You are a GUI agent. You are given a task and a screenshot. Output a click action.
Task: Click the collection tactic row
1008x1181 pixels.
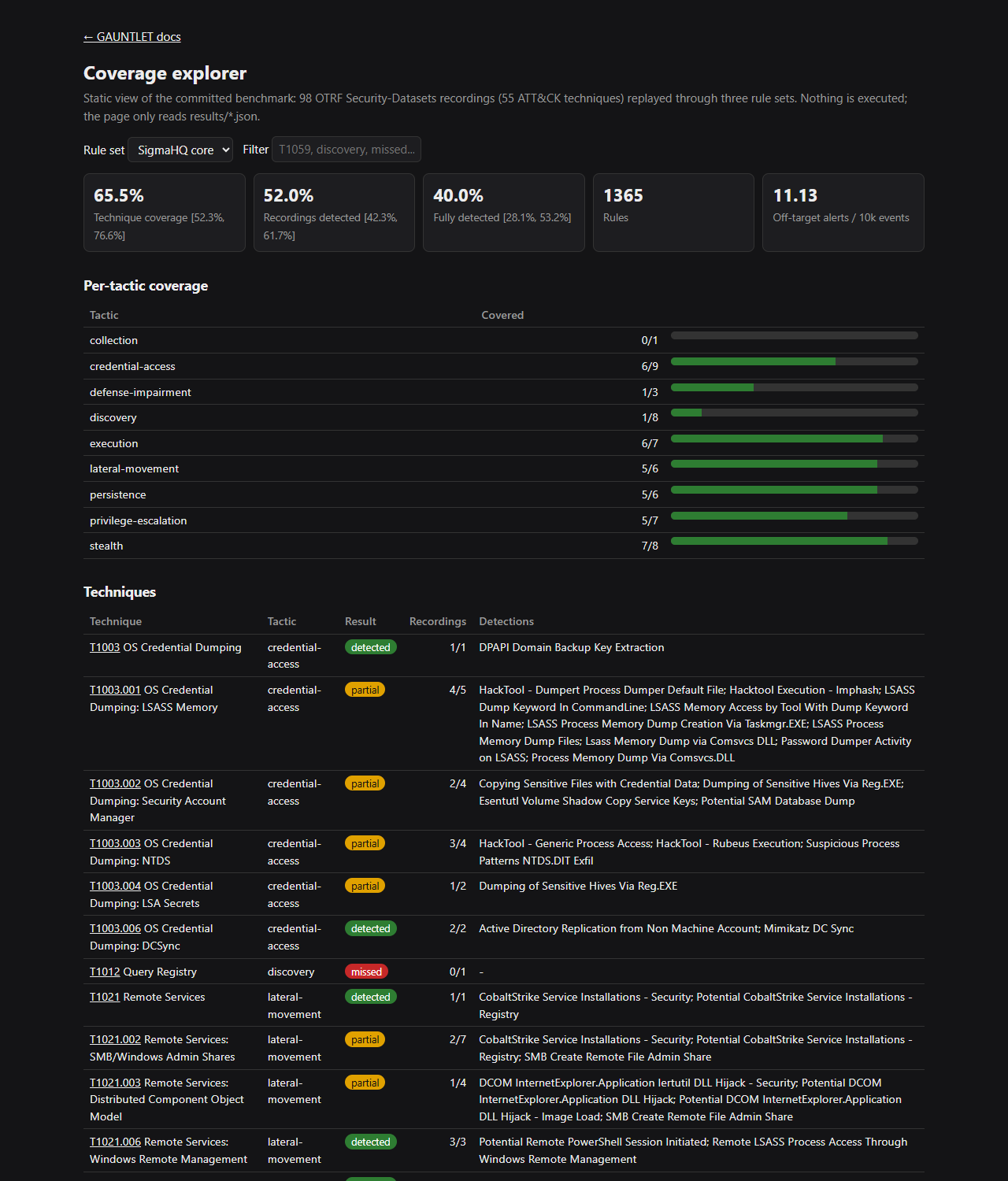click(x=504, y=340)
